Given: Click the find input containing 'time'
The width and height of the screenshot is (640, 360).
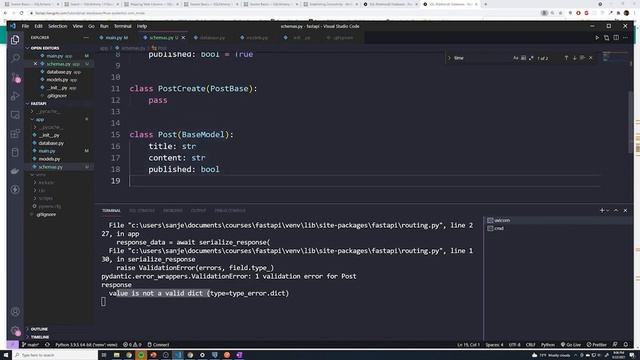Looking at the screenshot, I should point(482,58).
